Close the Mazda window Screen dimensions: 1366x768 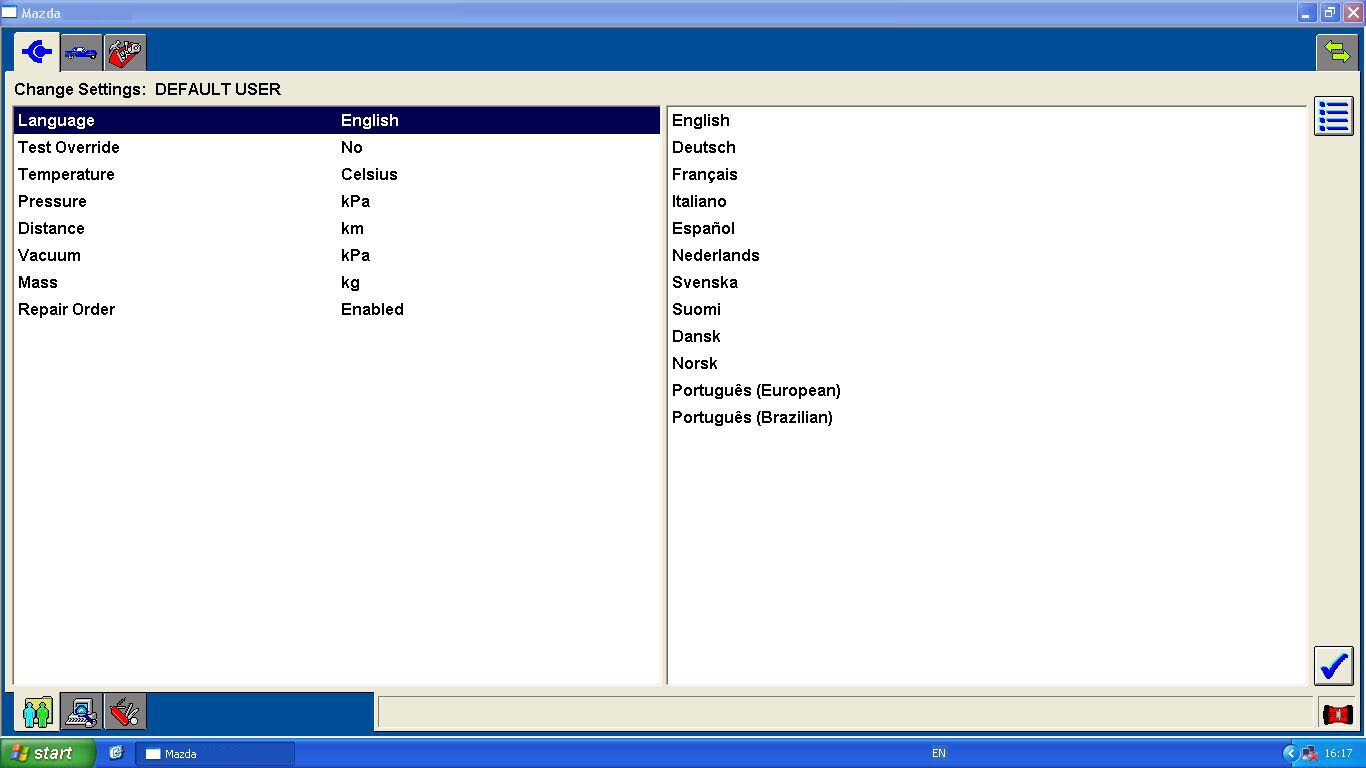point(1352,13)
